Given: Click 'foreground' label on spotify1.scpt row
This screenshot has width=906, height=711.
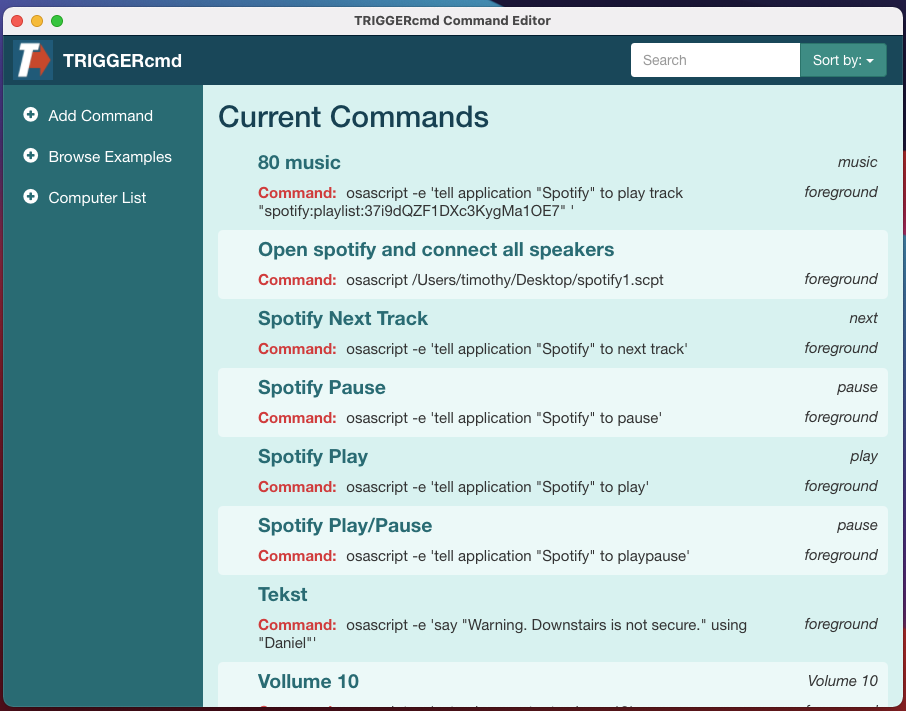Looking at the screenshot, I should pyautogui.click(x=841, y=280).
